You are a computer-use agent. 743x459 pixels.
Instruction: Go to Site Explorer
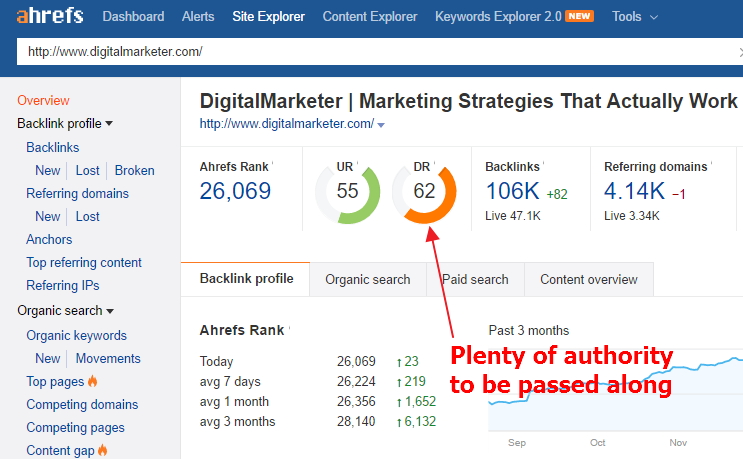269,17
